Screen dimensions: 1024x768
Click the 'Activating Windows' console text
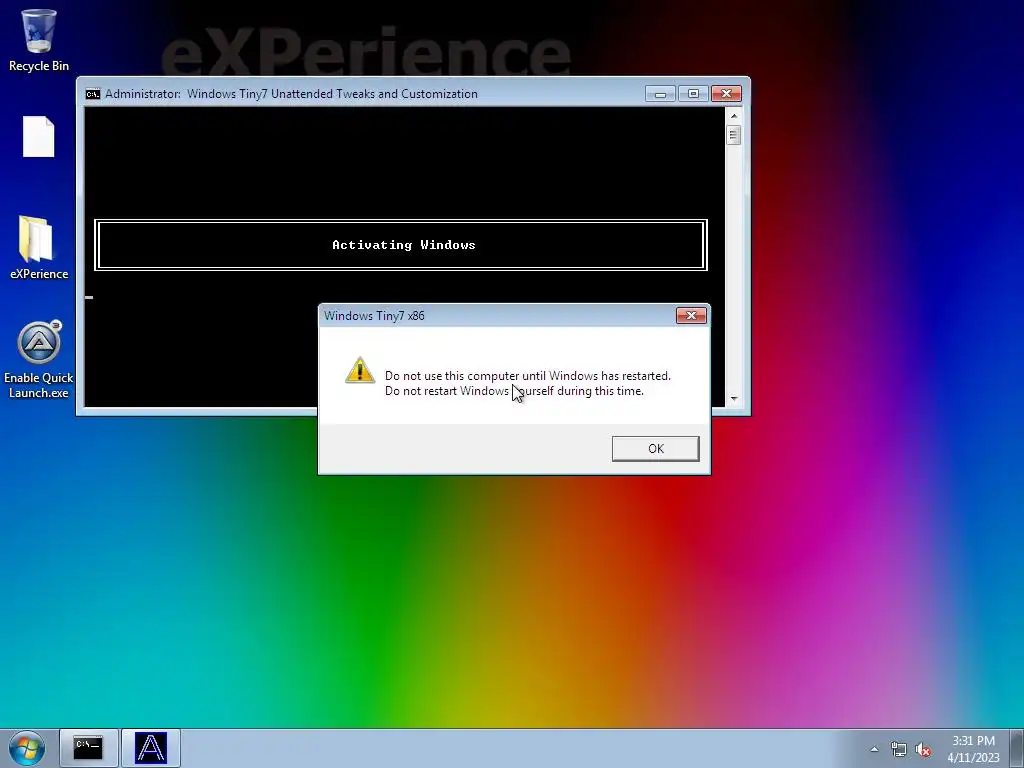click(x=404, y=245)
